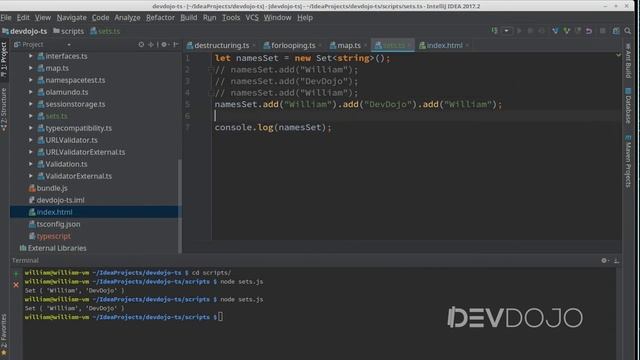Open the Project panel settings gear
The width and height of the screenshot is (640, 360).
(164, 44)
